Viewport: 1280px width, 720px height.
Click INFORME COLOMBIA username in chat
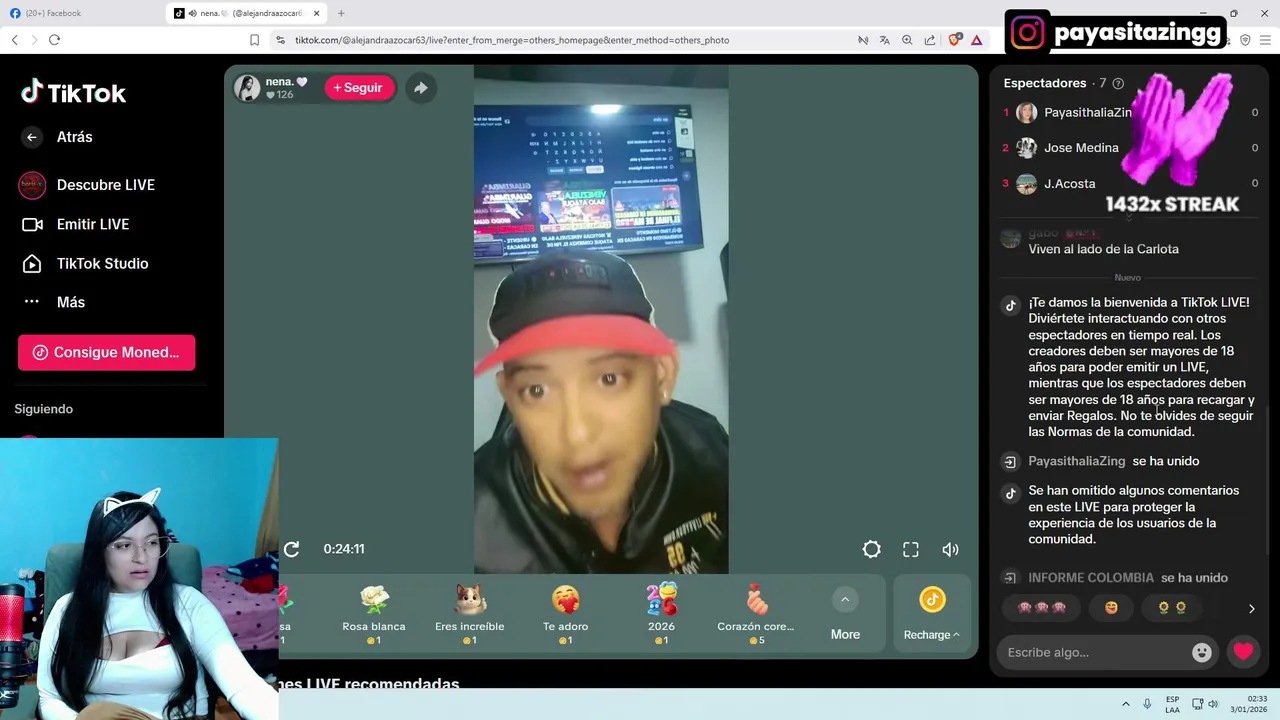(x=1091, y=578)
